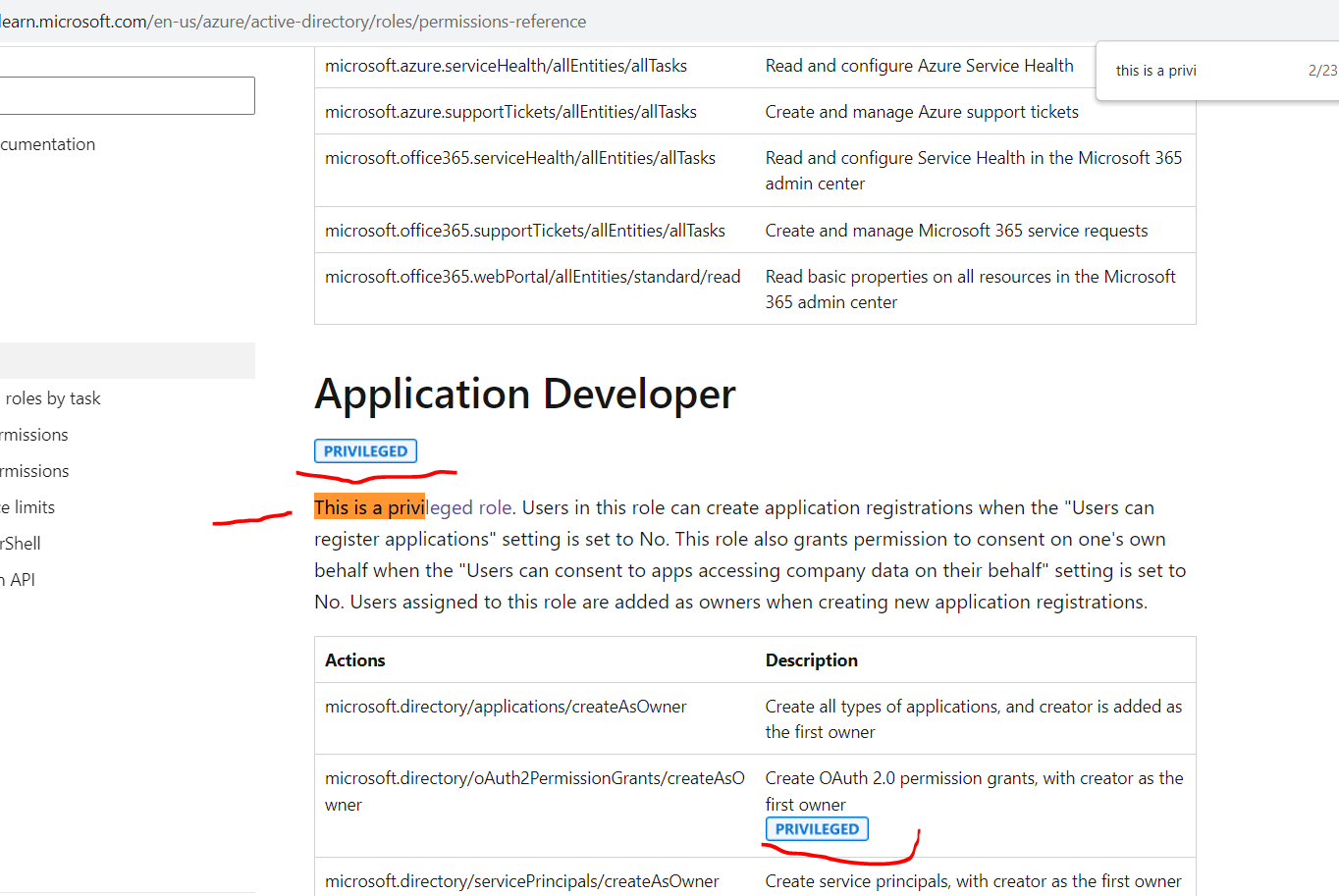1339x896 pixels.
Task: Click the address bar showing learn.microsoft.com
Action: tap(295, 21)
